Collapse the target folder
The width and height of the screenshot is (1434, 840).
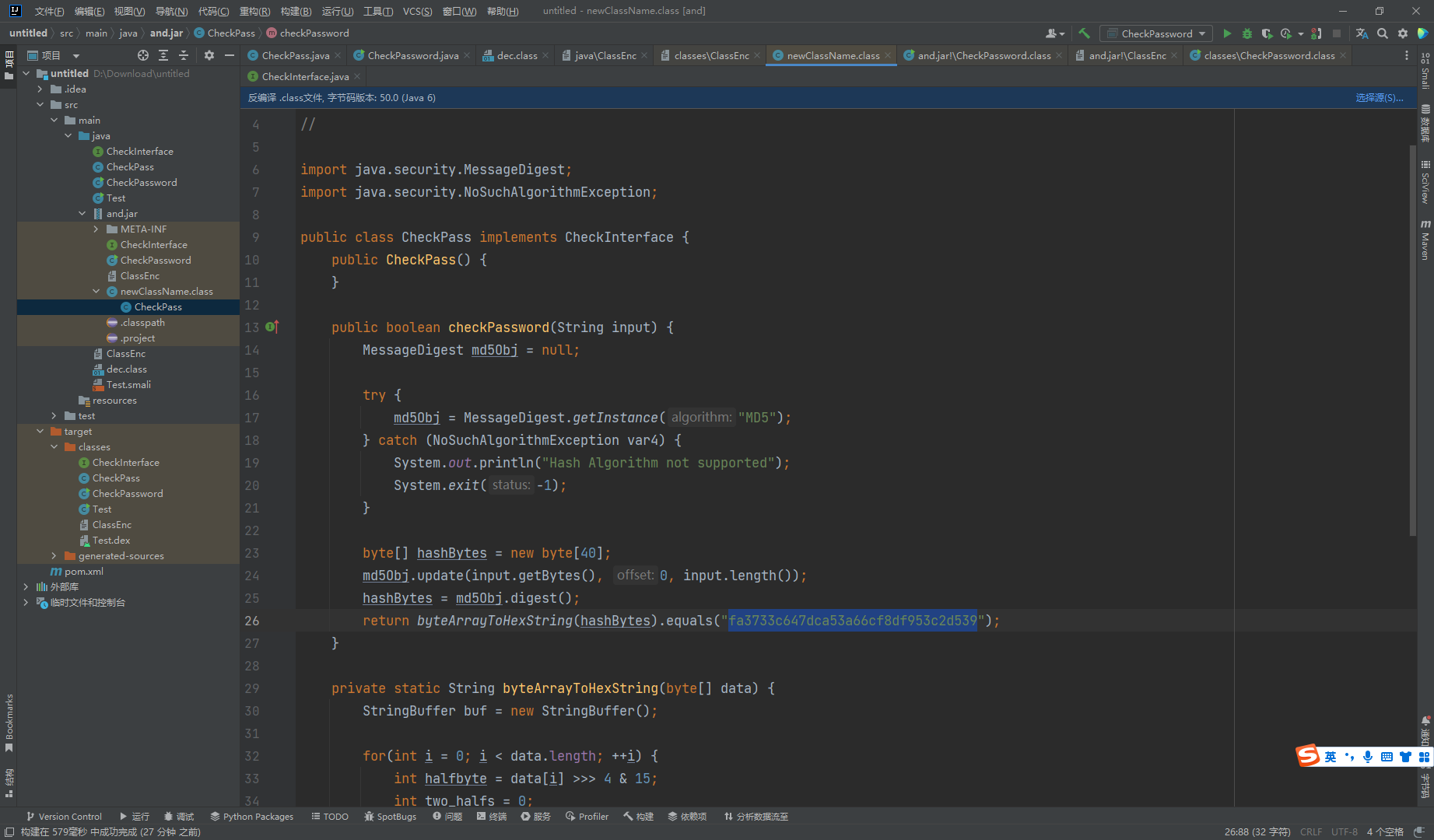pyautogui.click(x=40, y=431)
